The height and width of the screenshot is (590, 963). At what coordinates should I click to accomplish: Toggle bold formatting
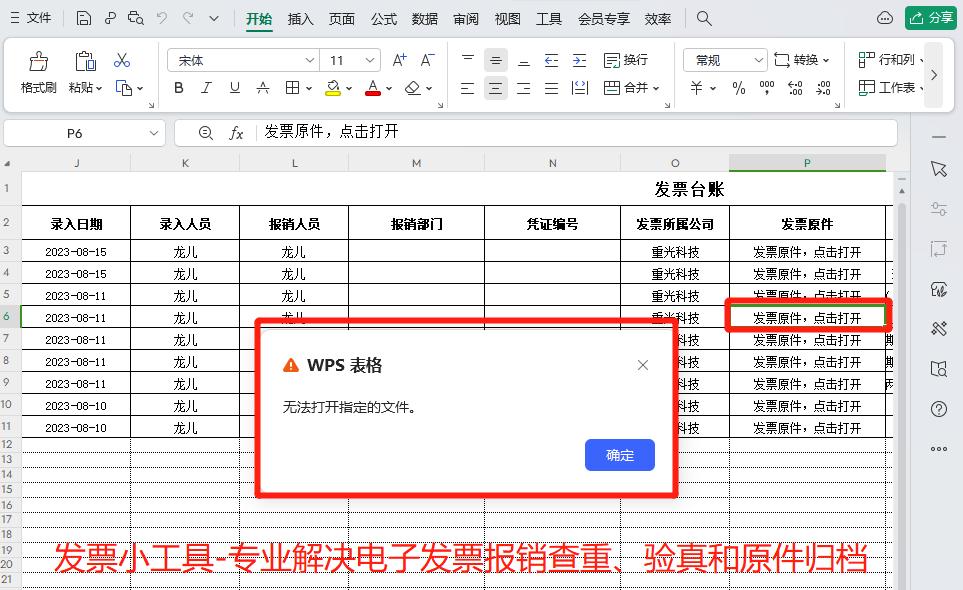pyautogui.click(x=177, y=88)
